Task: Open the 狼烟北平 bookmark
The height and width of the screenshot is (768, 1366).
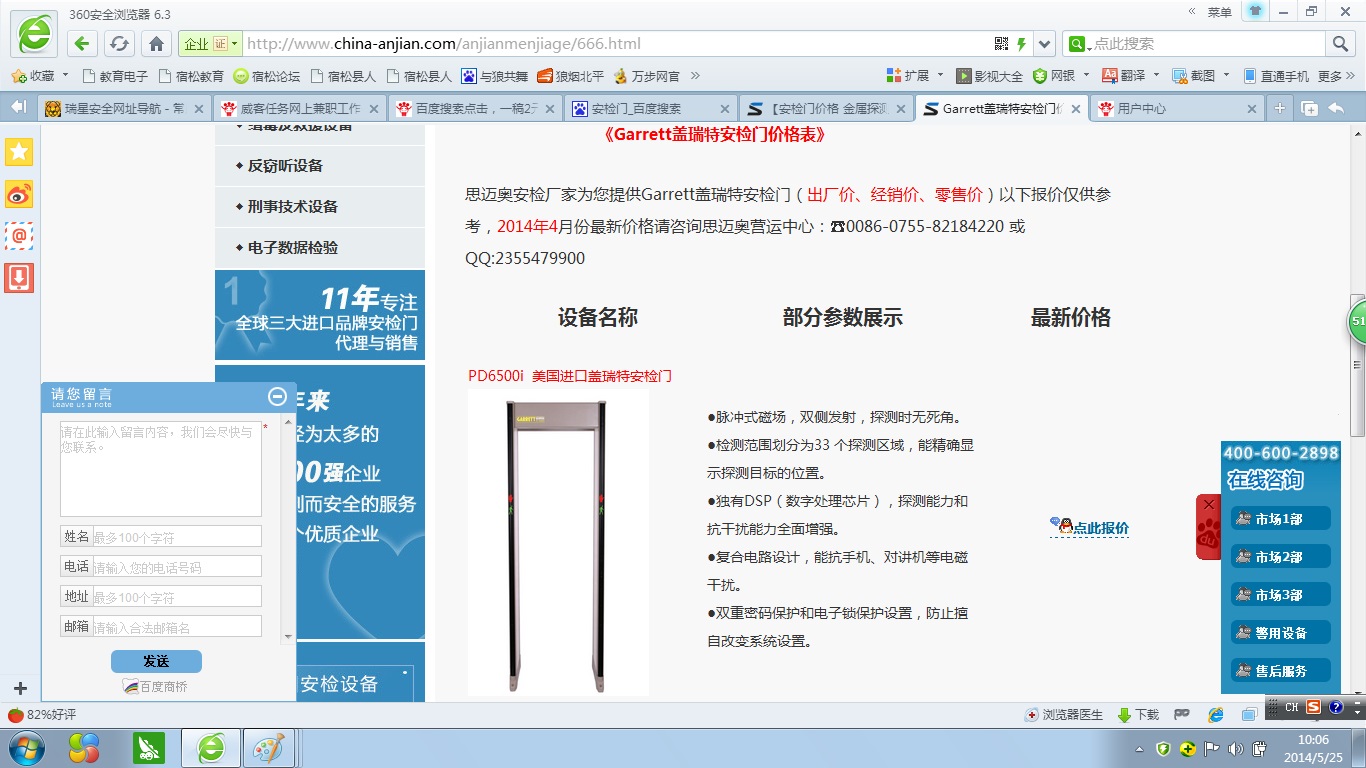Action: pos(570,76)
